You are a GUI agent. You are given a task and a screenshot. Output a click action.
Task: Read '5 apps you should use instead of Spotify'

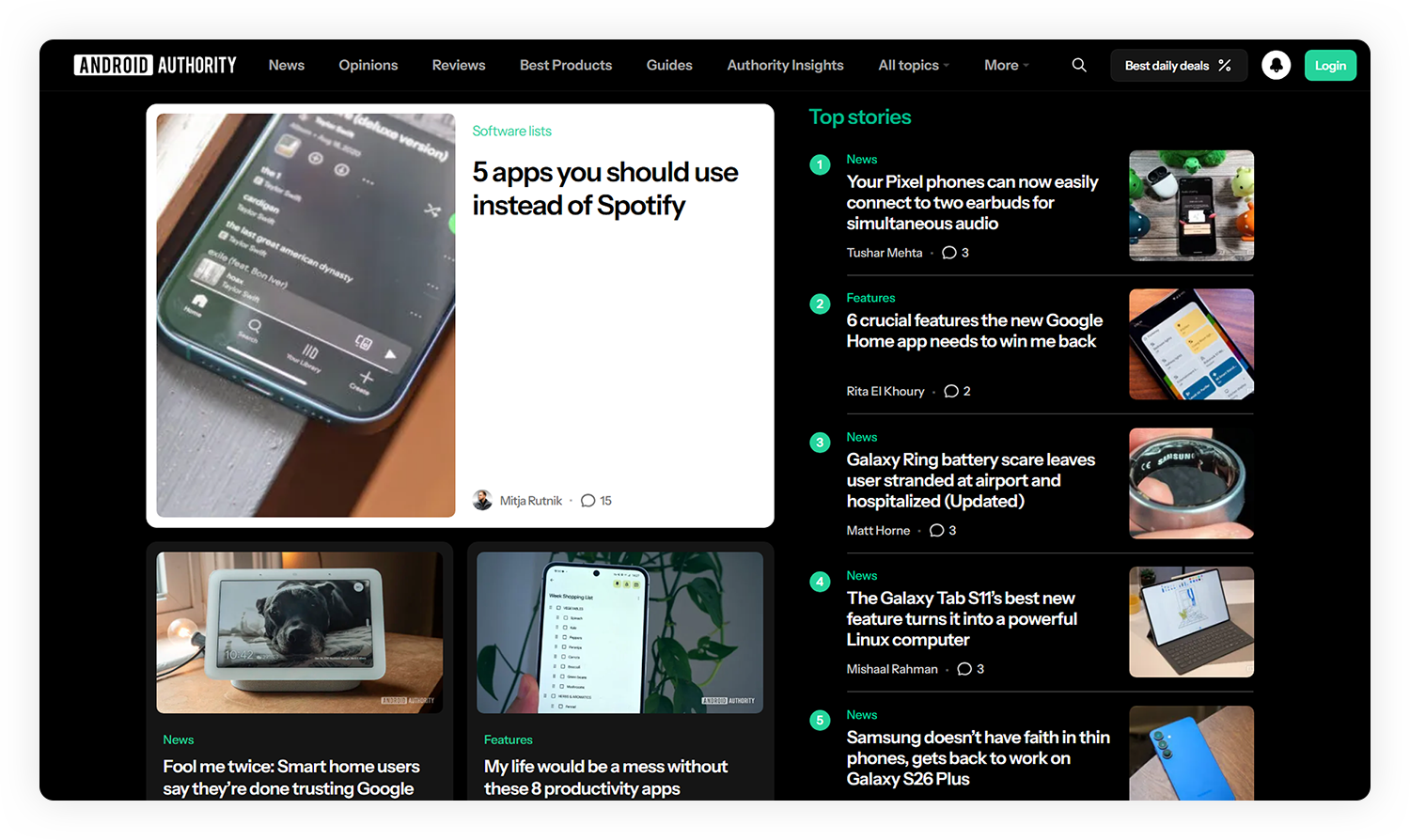click(604, 189)
